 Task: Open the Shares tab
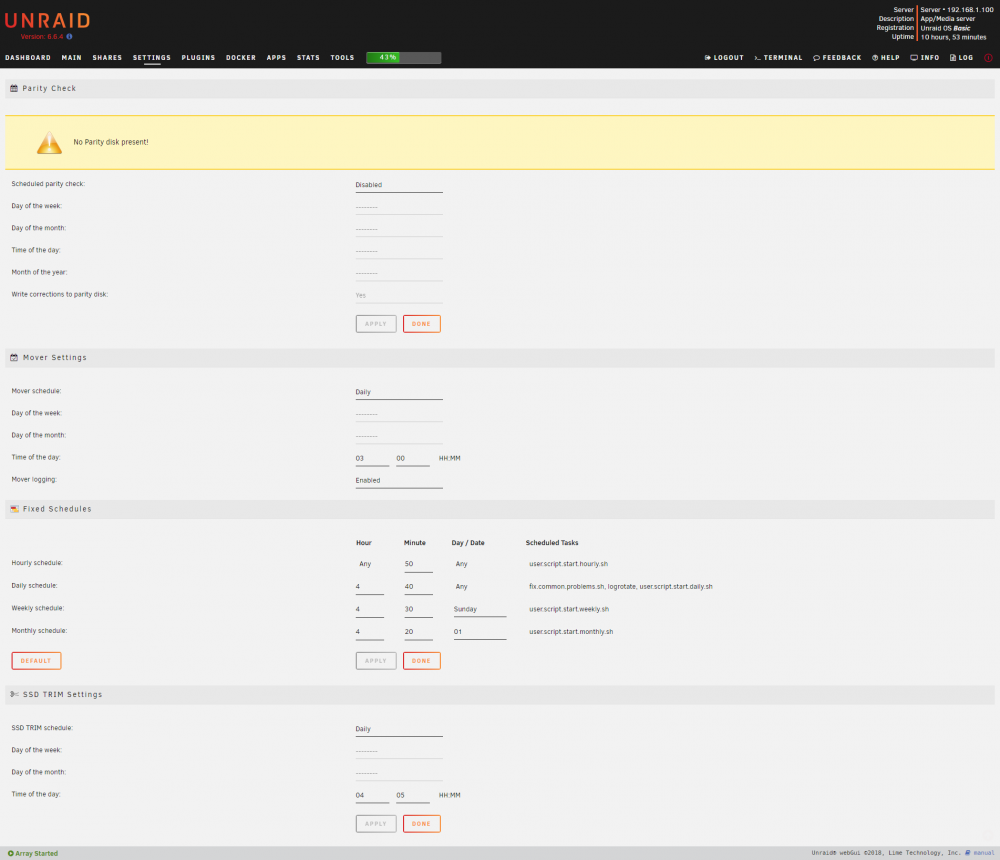(107, 58)
